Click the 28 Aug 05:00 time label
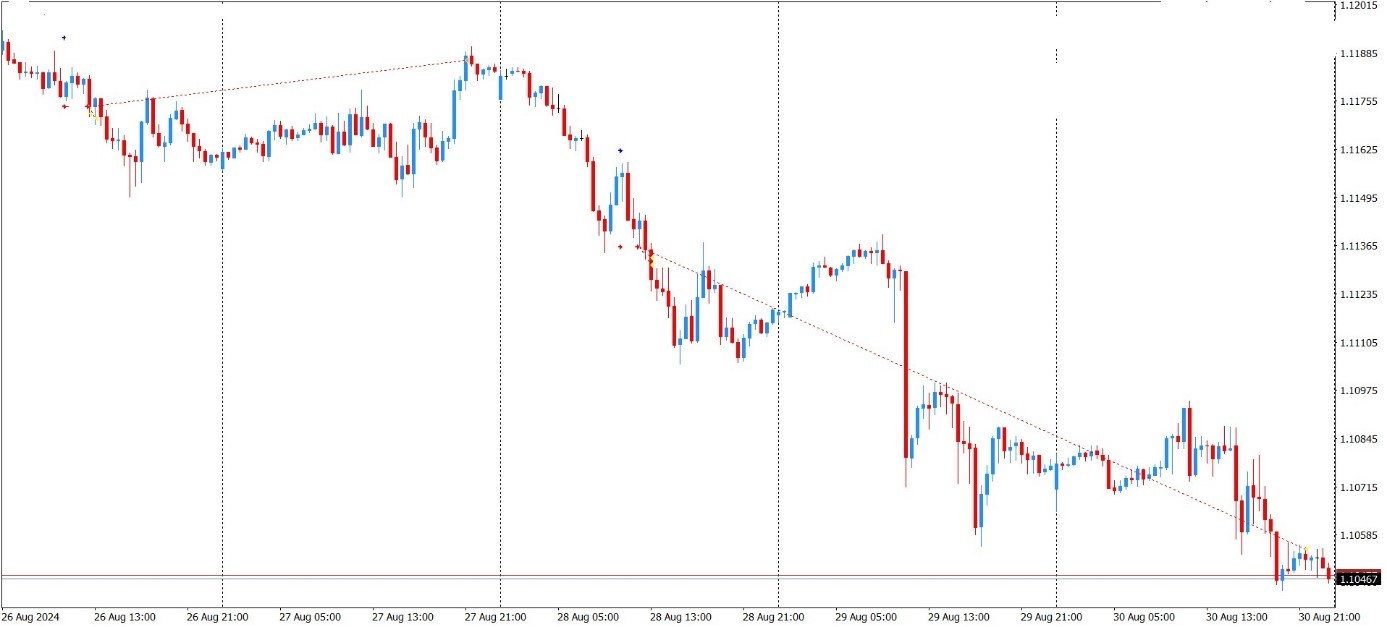The image size is (1387, 627). click(x=588, y=617)
